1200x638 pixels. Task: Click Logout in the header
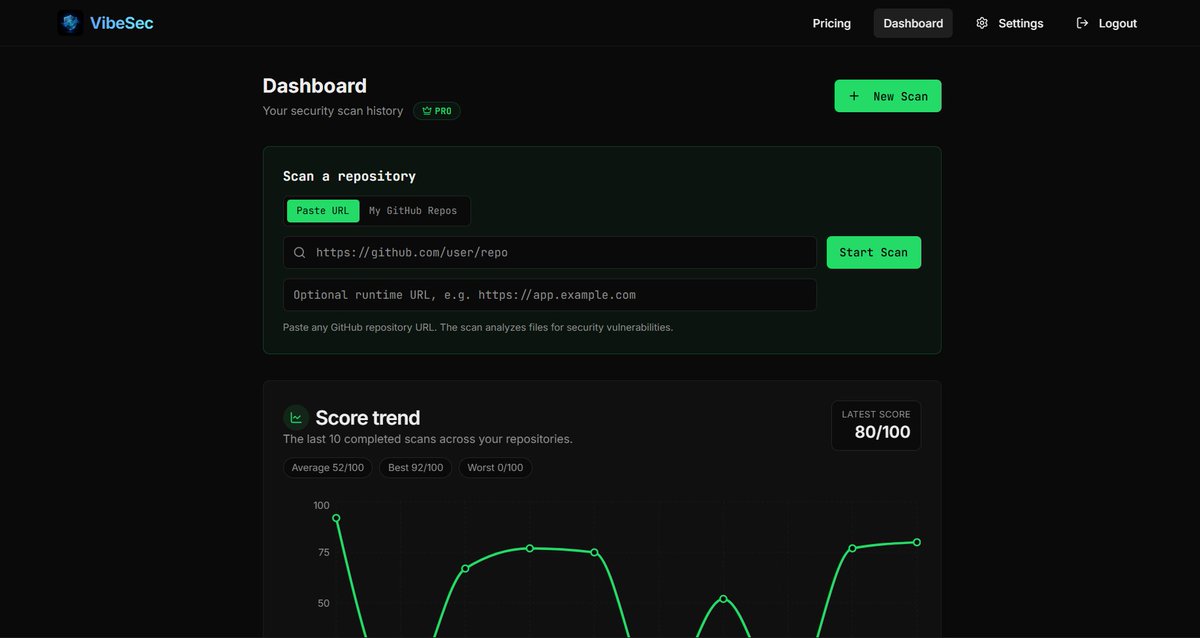coord(1106,23)
